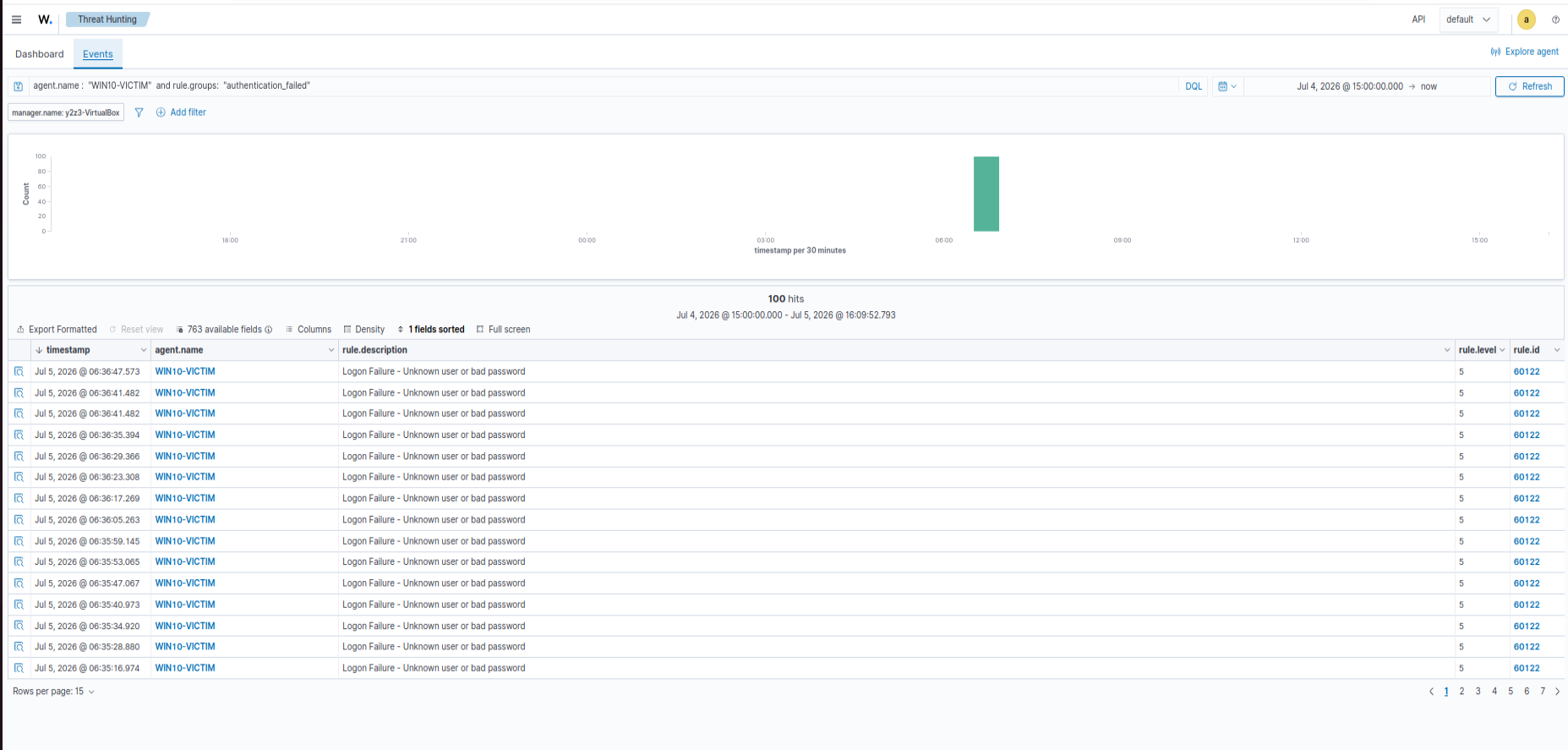Click Explore agent link

pos(1525,52)
